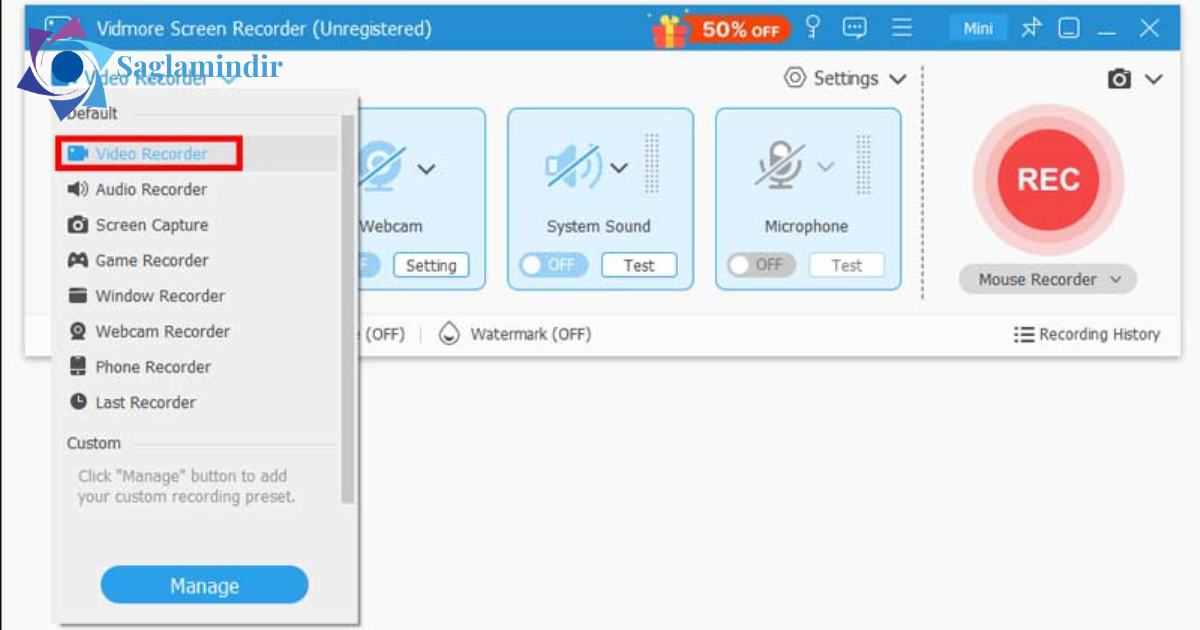This screenshot has width=1200, height=630.
Task: Expand the System Sound dropdown arrow
Action: (619, 167)
